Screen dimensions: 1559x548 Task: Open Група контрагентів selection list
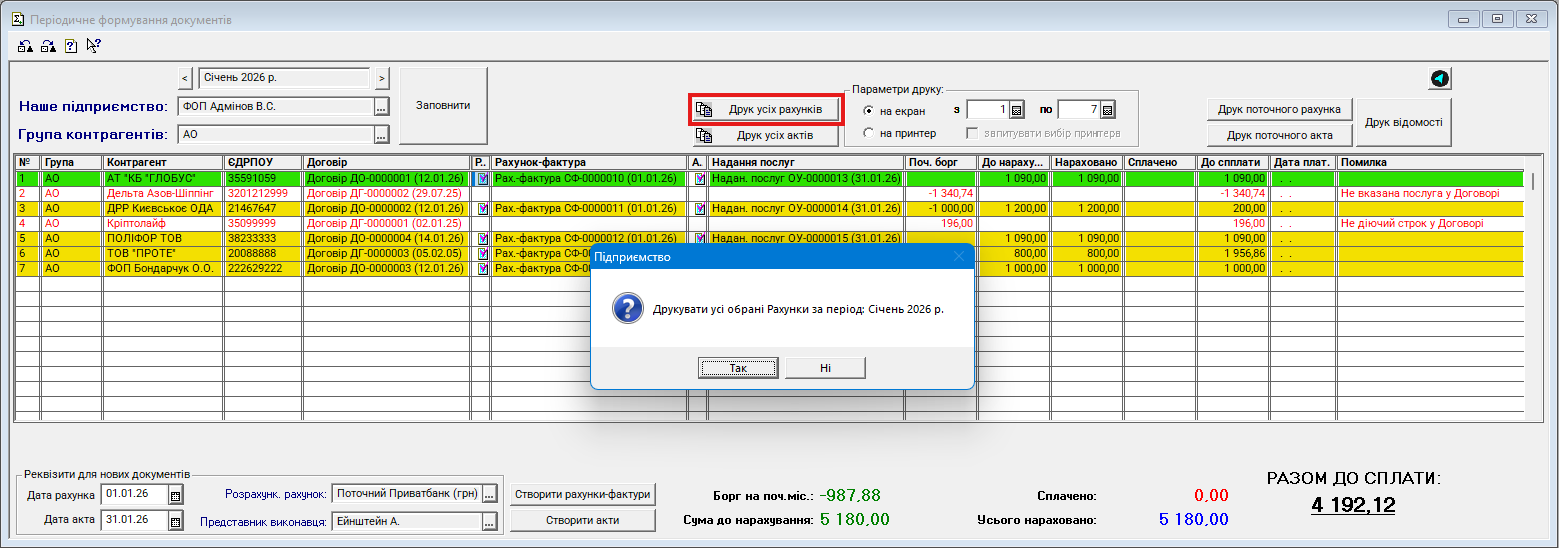pyautogui.click(x=381, y=135)
